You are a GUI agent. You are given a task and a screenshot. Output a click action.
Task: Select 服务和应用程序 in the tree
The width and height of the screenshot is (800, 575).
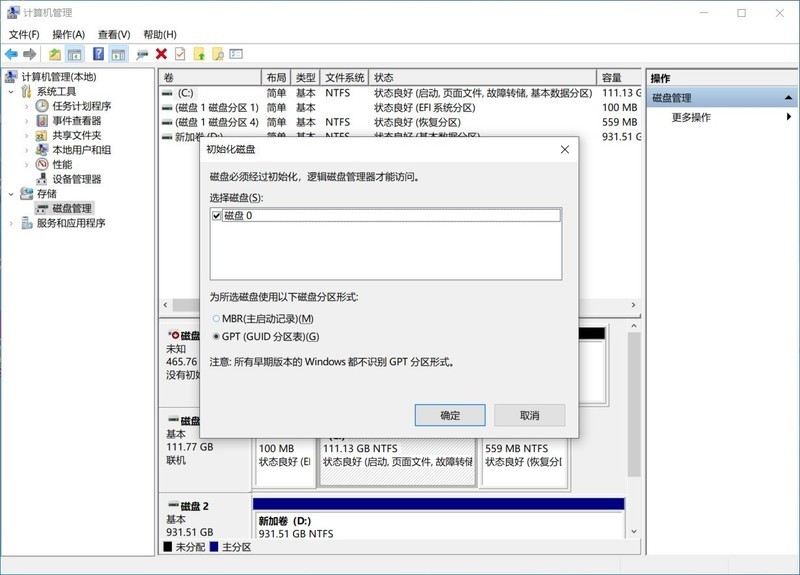pos(71,223)
